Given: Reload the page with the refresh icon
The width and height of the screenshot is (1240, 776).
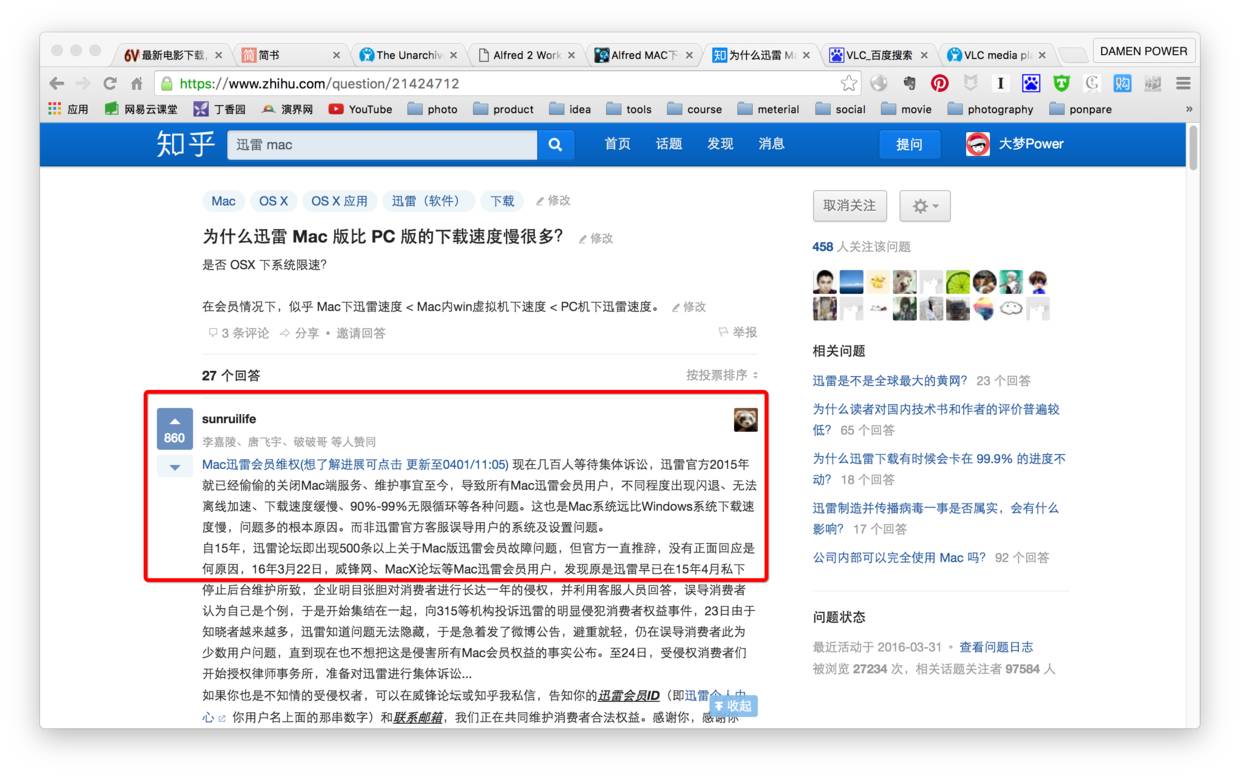Looking at the screenshot, I should click(110, 83).
